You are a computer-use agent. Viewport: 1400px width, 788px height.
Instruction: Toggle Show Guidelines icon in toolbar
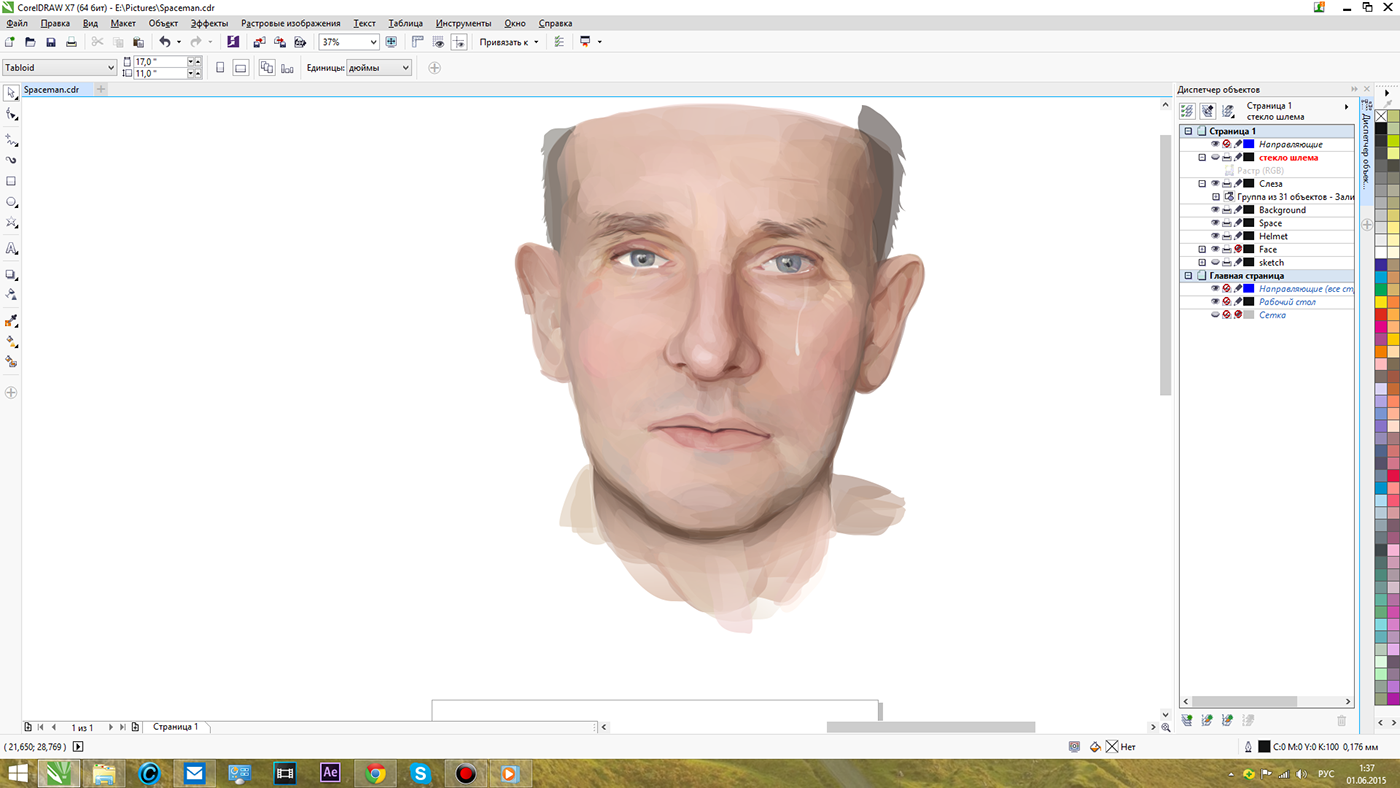coord(459,42)
